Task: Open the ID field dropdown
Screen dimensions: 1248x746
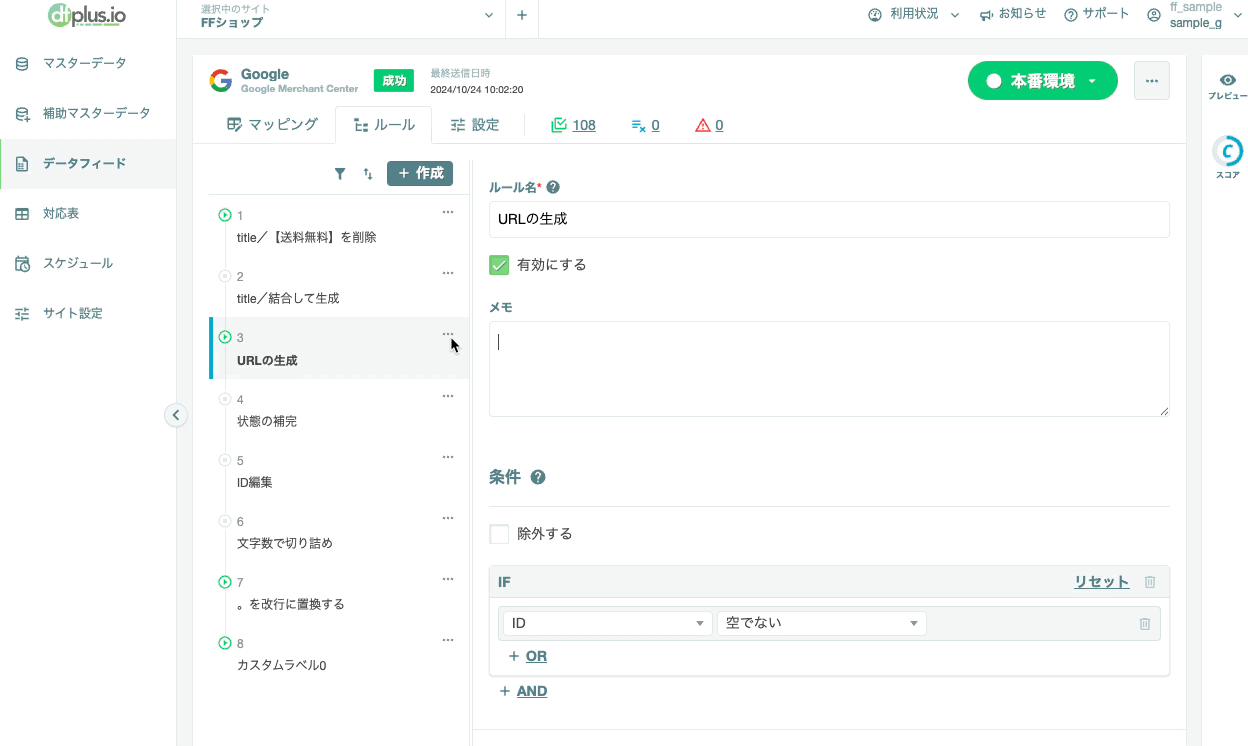Action: pos(608,623)
